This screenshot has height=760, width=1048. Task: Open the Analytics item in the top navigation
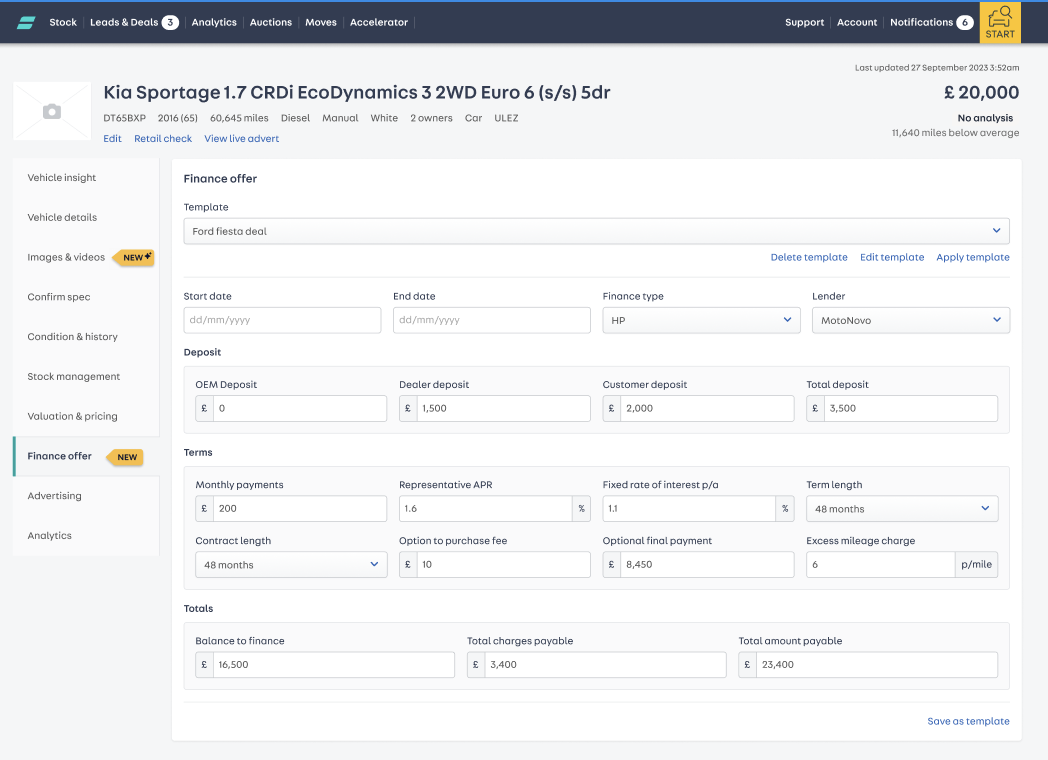coord(214,22)
